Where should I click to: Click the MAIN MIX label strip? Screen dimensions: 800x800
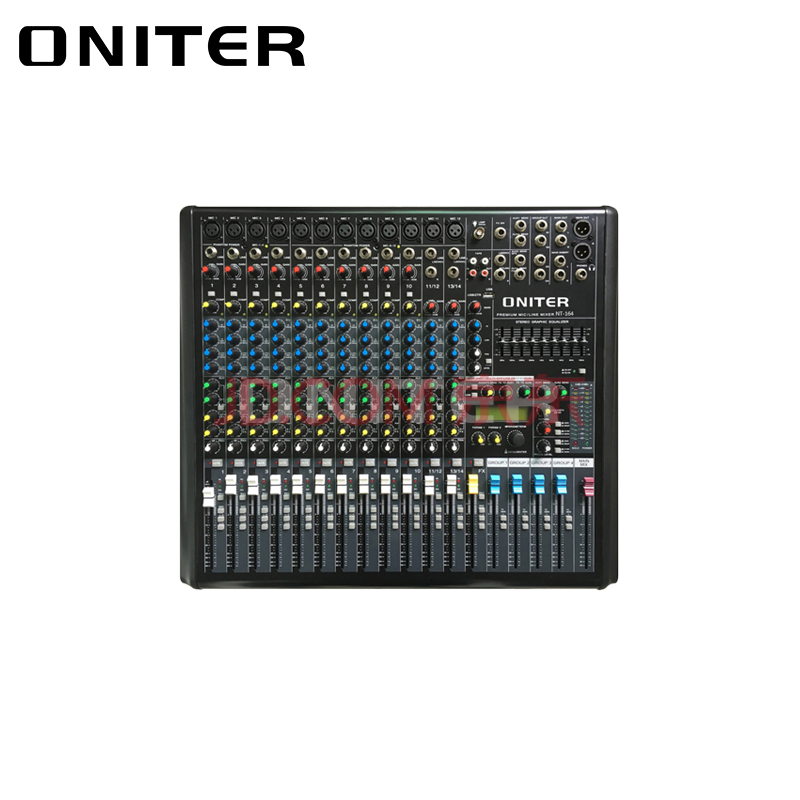(x=584, y=463)
